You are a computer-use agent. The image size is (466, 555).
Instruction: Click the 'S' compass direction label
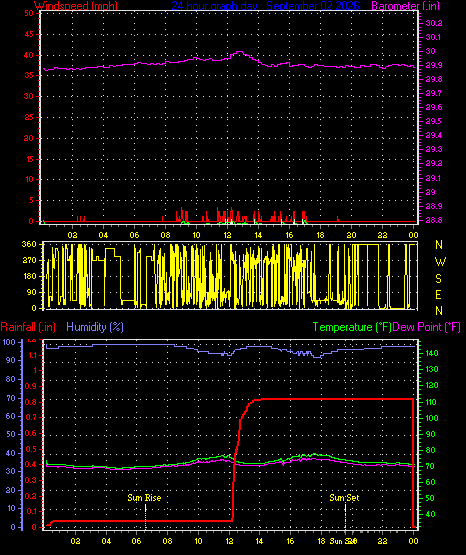(x=438, y=279)
